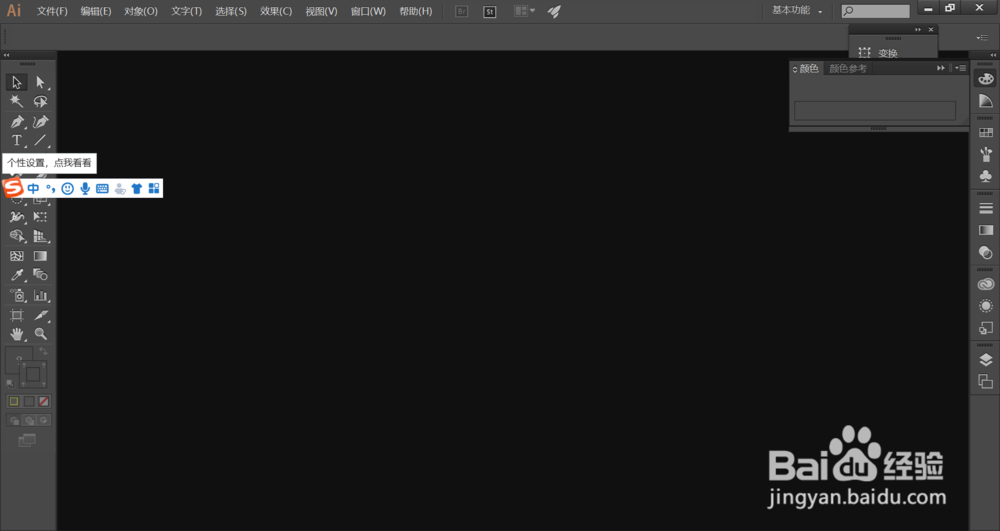The image size is (1000, 531).
Task: Switch to the 颜色 panel tab
Action: (806, 69)
